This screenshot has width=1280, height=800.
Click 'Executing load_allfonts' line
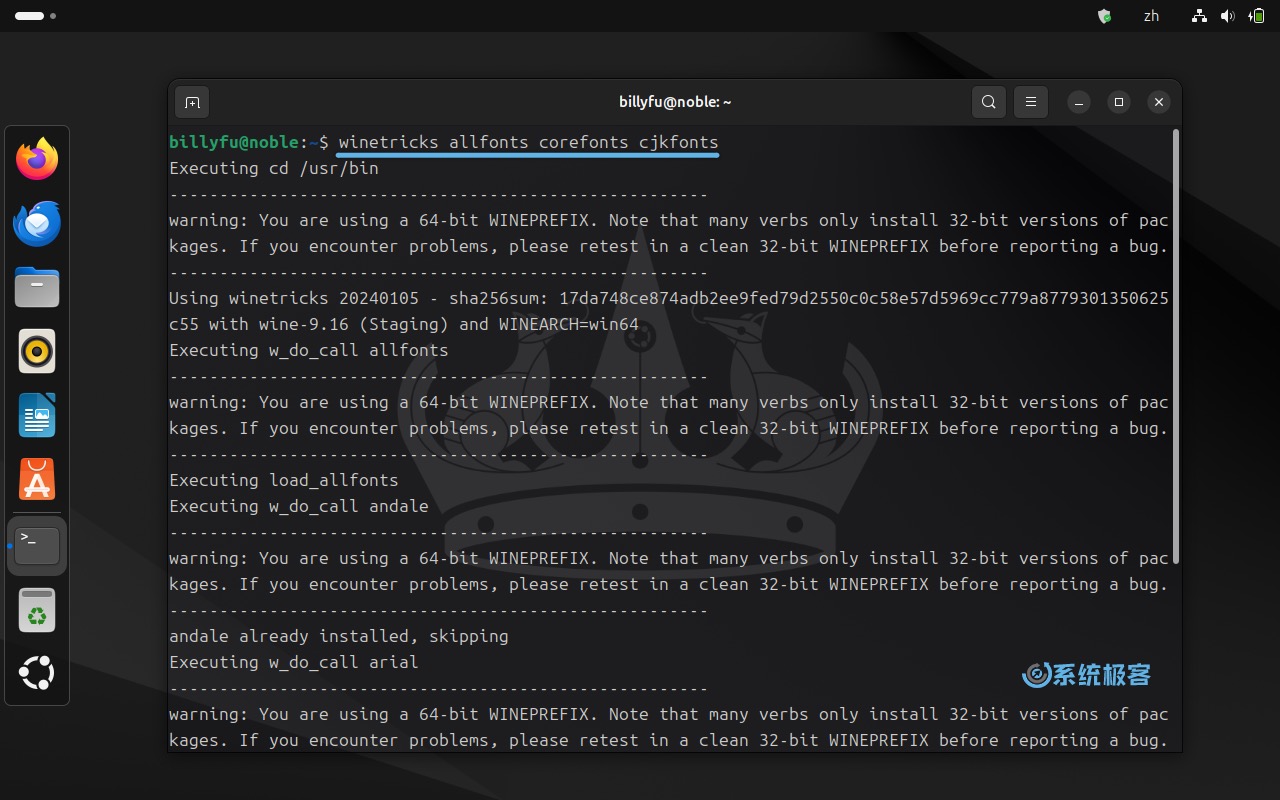[x=284, y=480]
